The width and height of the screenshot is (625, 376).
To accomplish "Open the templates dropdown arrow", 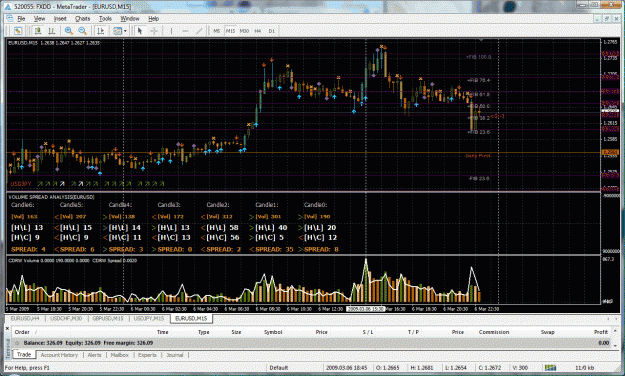I will coord(125,31).
